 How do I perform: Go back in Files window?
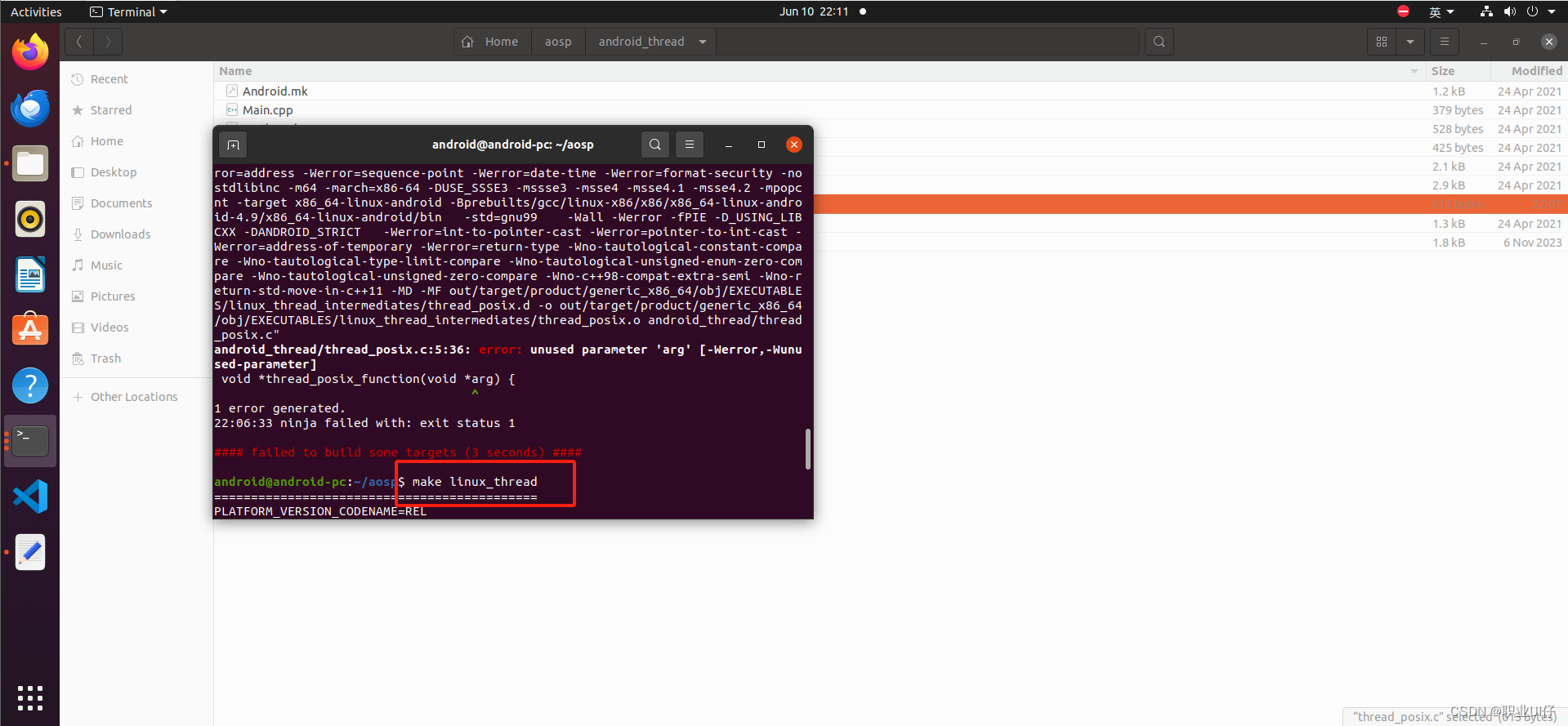click(x=79, y=42)
